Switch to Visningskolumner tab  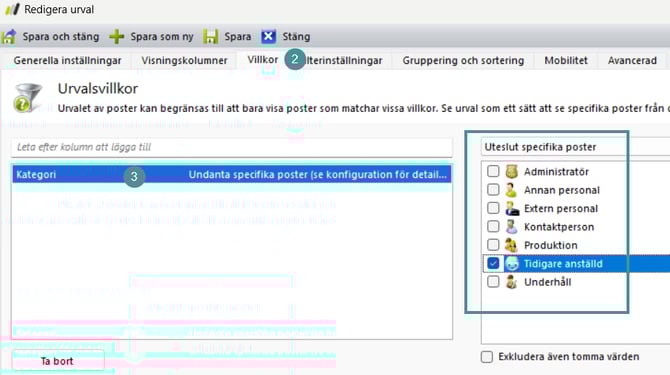185,60
